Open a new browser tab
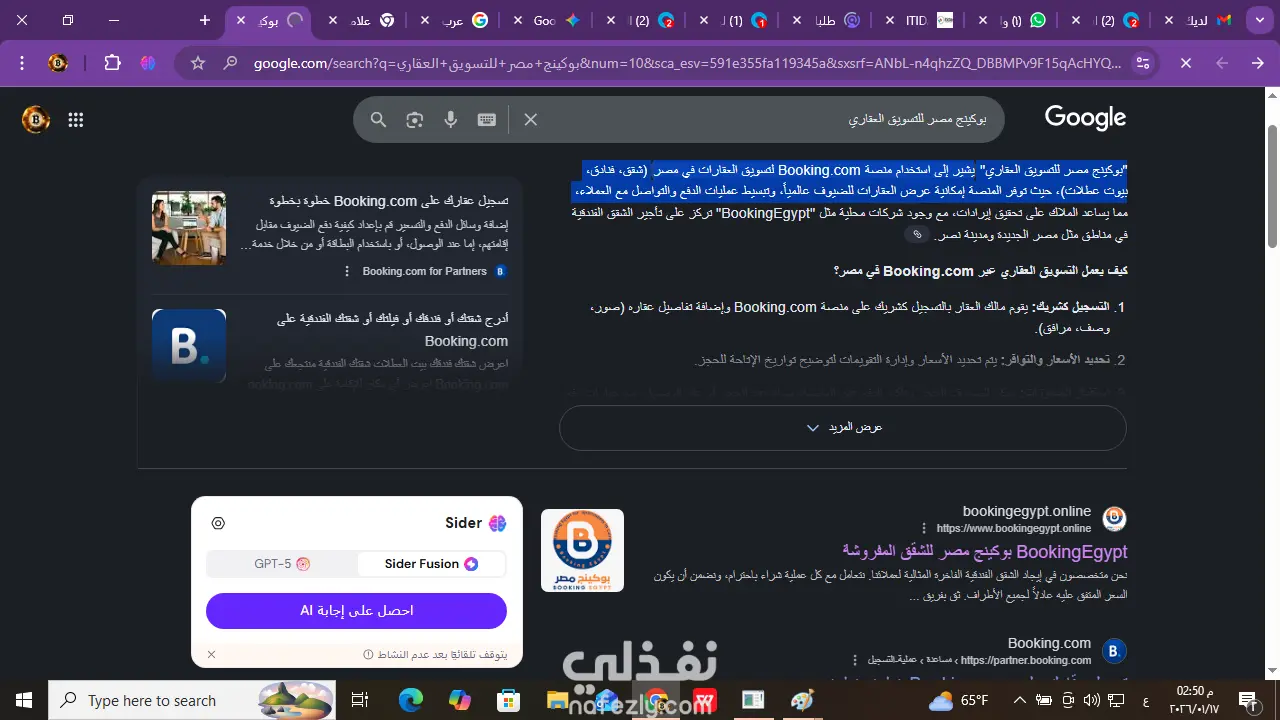Image resolution: width=1280 pixels, height=720 pixels. point(205,20)
